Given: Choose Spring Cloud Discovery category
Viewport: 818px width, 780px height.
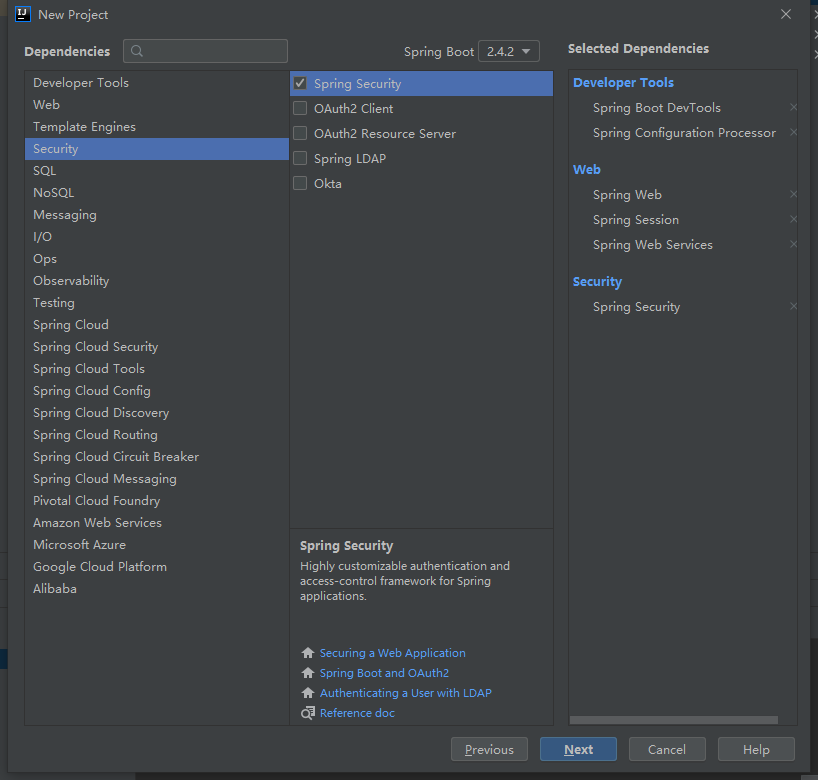Looking at the screenshot, I should tap(157, 413).
